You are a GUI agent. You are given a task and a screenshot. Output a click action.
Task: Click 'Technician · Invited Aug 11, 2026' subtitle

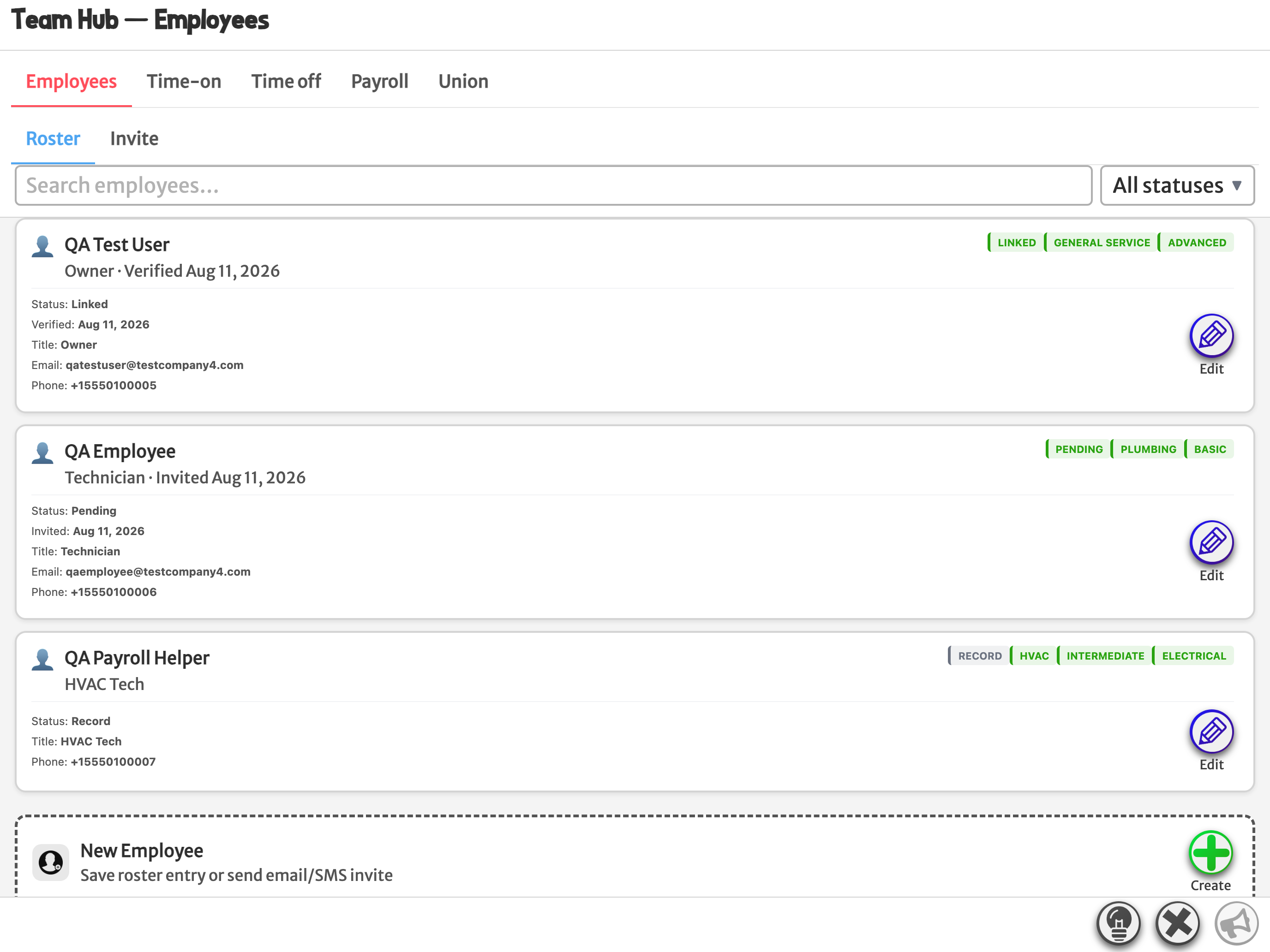185,477
